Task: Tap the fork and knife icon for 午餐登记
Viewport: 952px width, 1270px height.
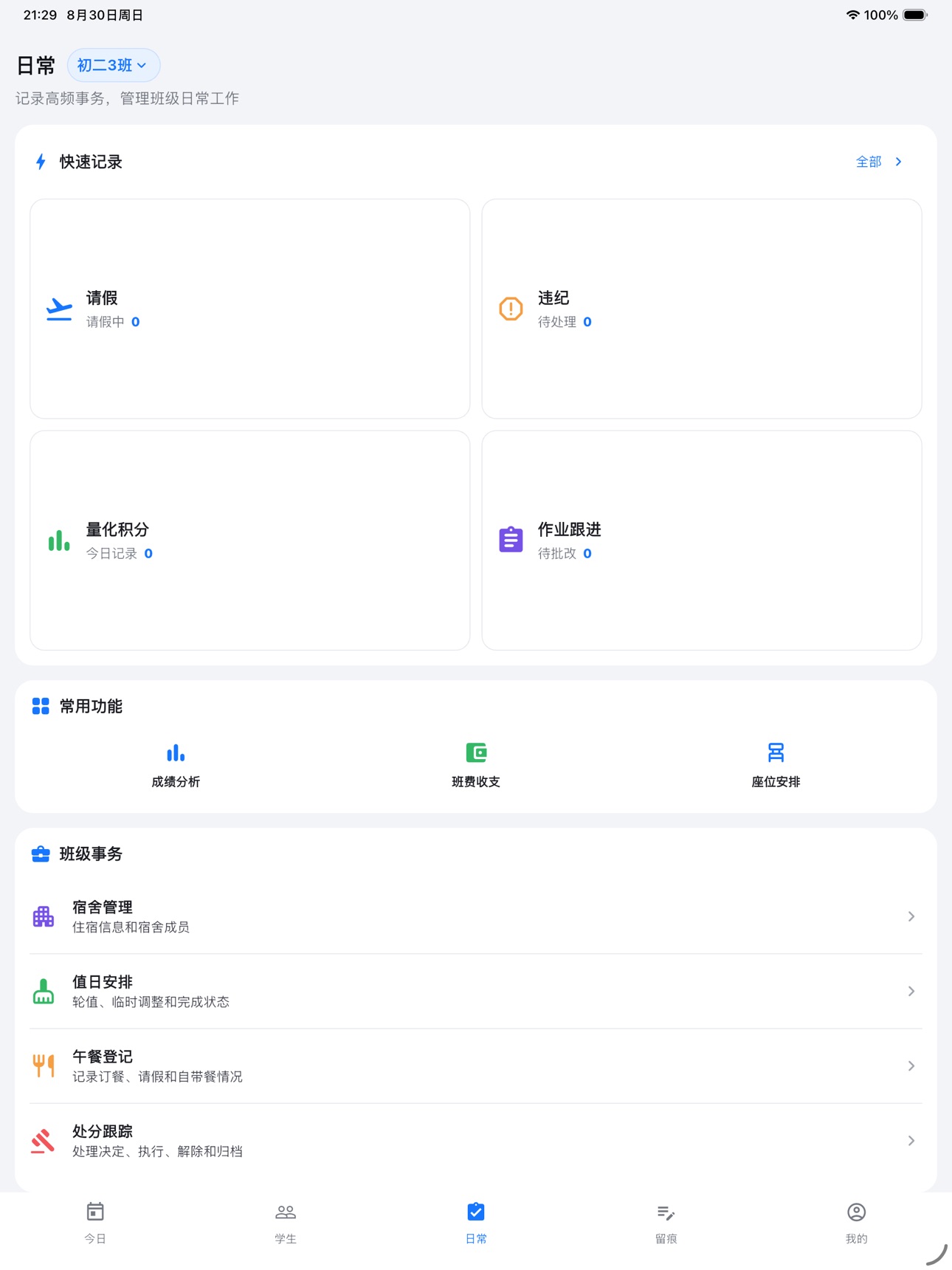Action: (x=44, y=1065)
